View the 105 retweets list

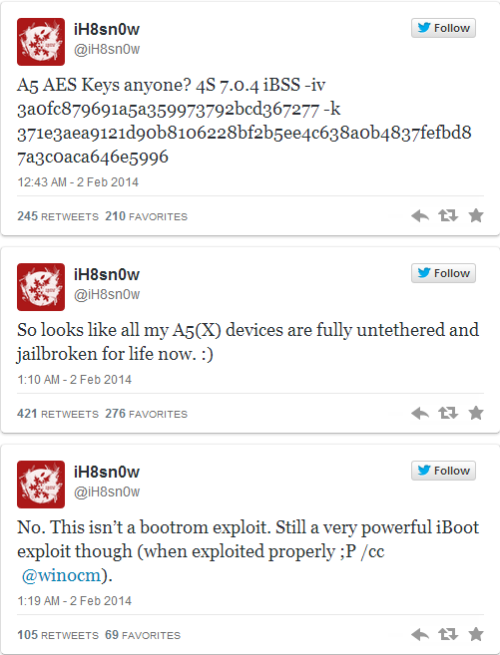tap(58, 635)
